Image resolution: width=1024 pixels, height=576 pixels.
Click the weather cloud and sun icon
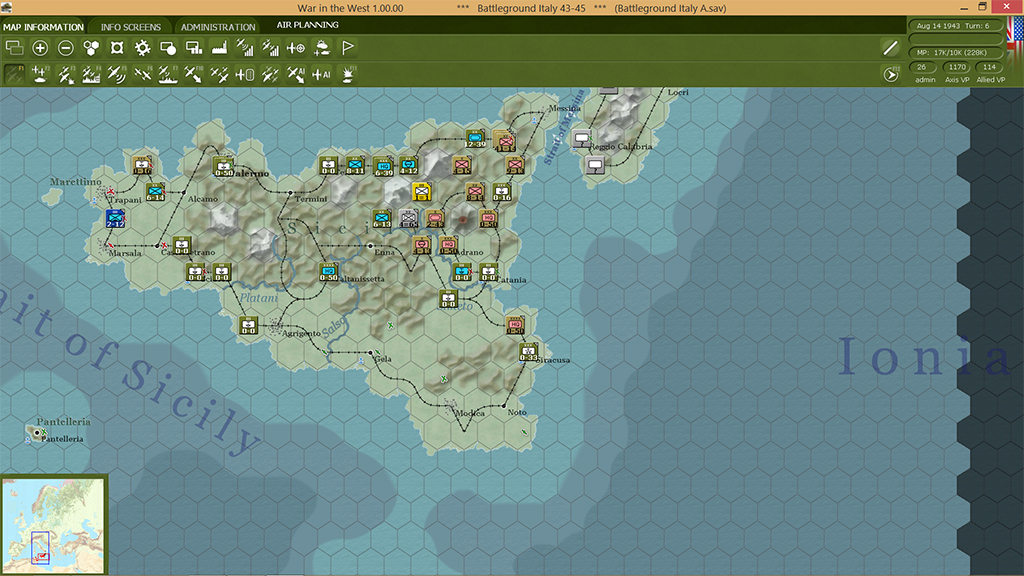[322, 48]
